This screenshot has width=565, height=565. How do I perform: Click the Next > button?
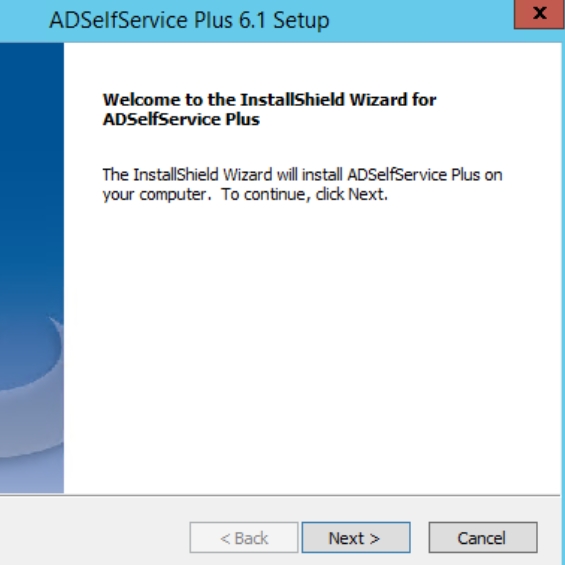pos(356,537)
